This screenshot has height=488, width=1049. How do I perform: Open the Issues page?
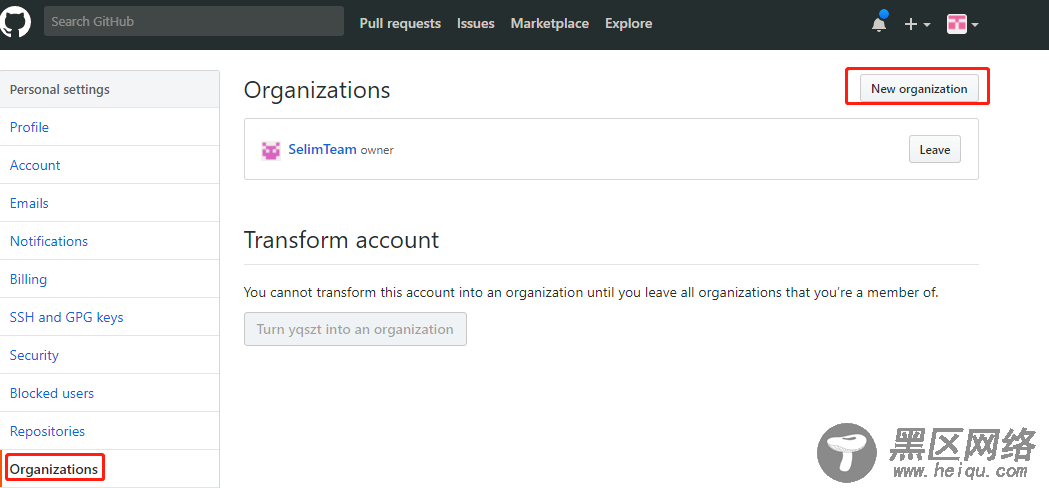coord(476,23)
